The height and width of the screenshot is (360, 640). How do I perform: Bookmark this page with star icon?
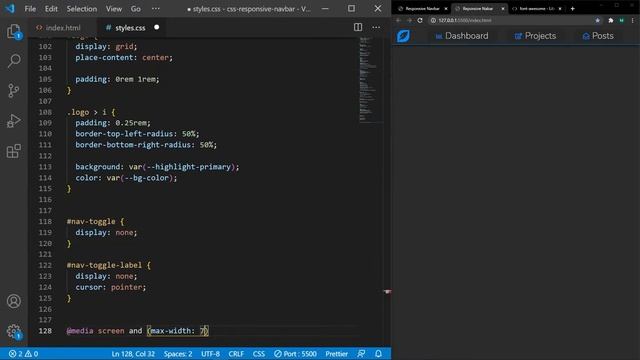pos(598,20)
